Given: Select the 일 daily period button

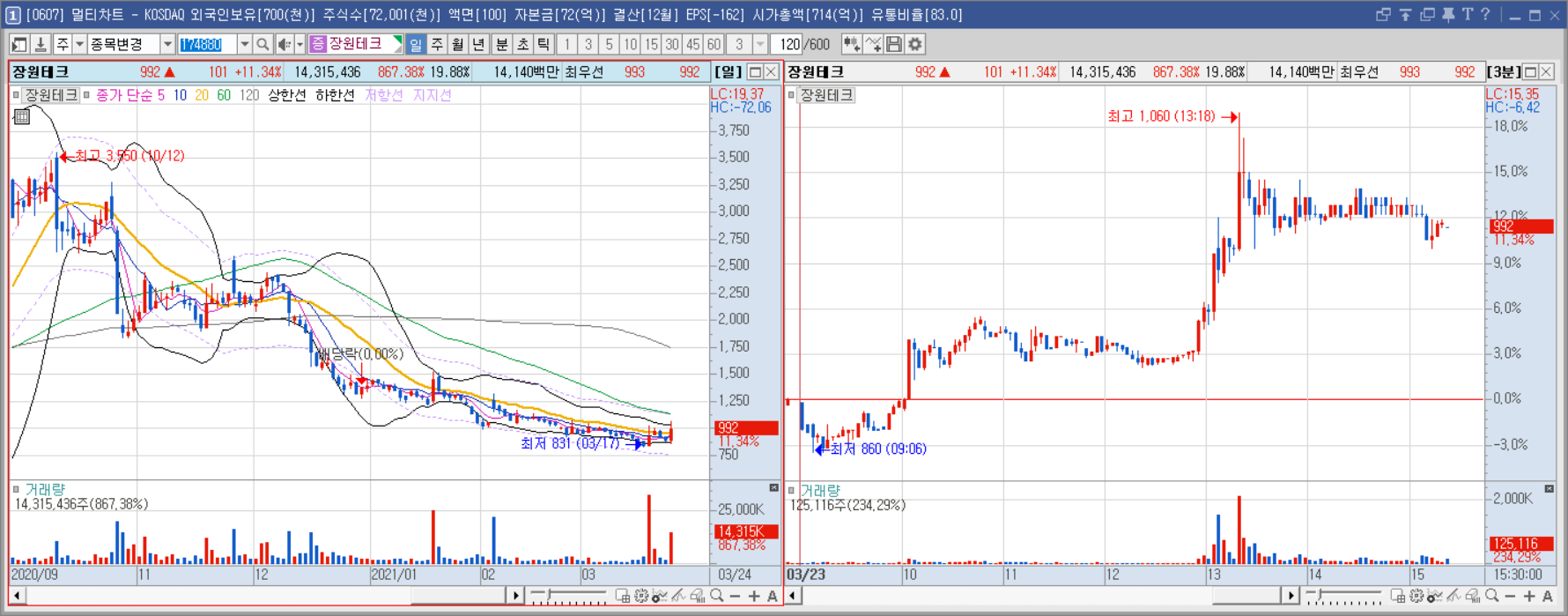Looking at the screenshot, I should point(416,44).
